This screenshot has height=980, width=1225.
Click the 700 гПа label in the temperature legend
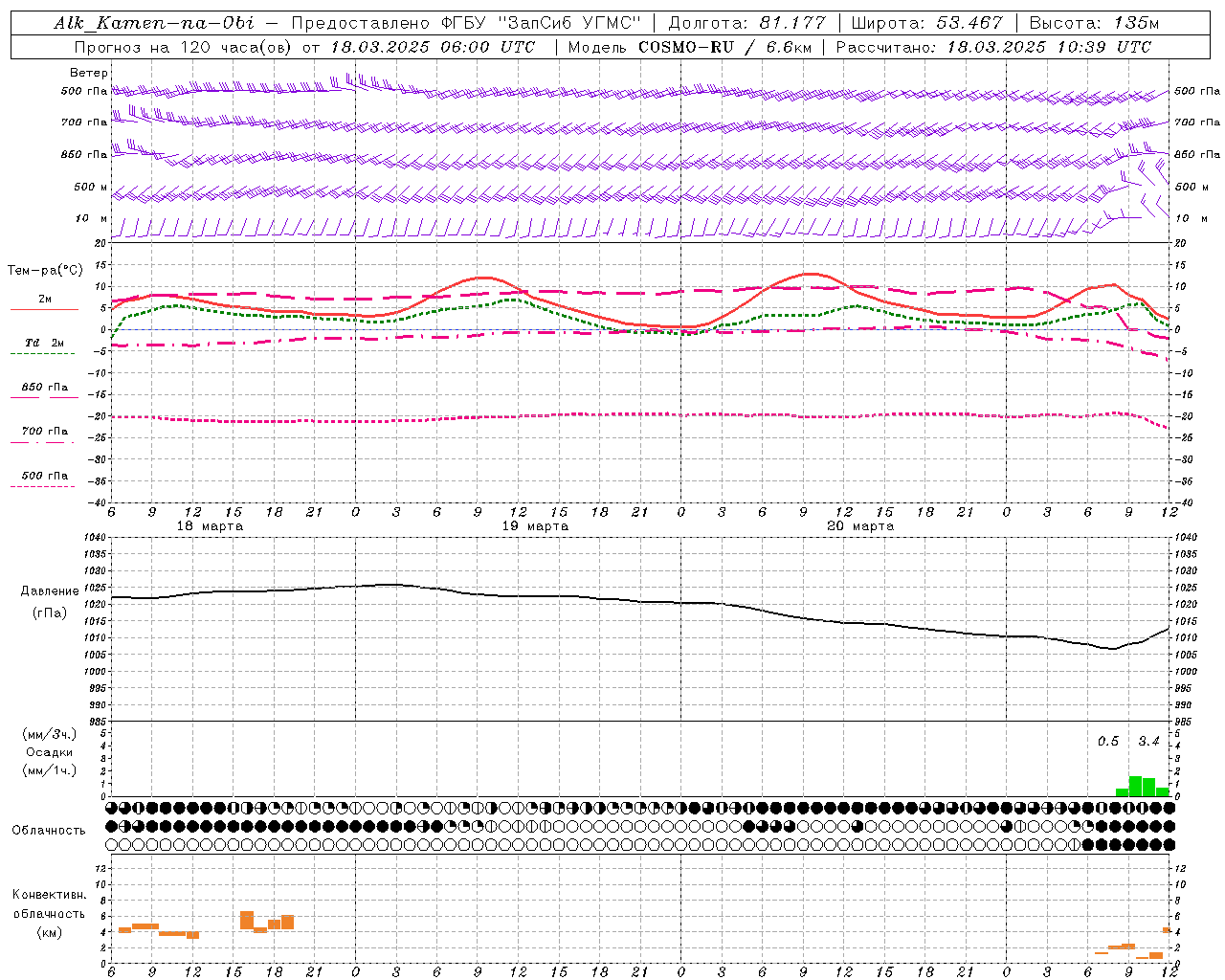coord(45,431)
